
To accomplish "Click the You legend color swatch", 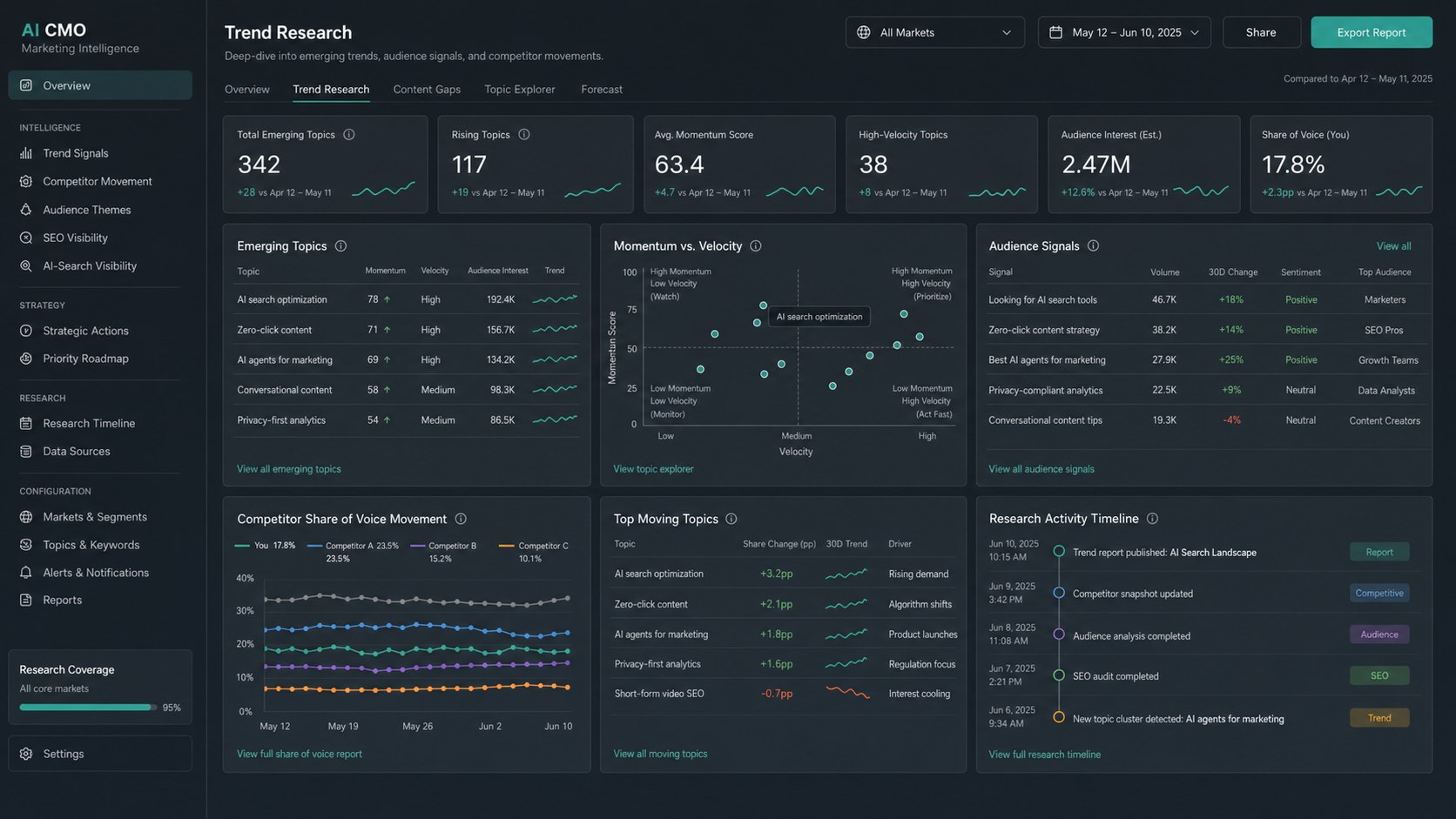I will pos(242,546).
